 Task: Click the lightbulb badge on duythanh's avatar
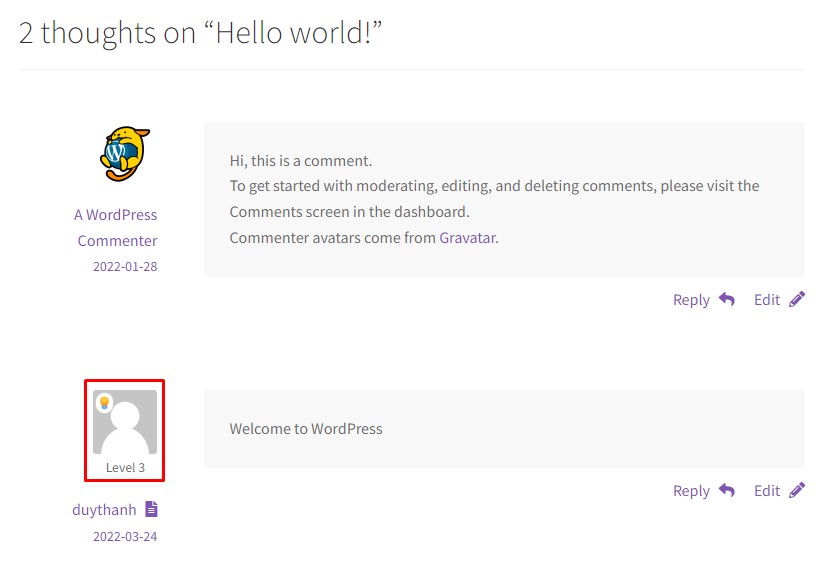(x=104, y=402)
